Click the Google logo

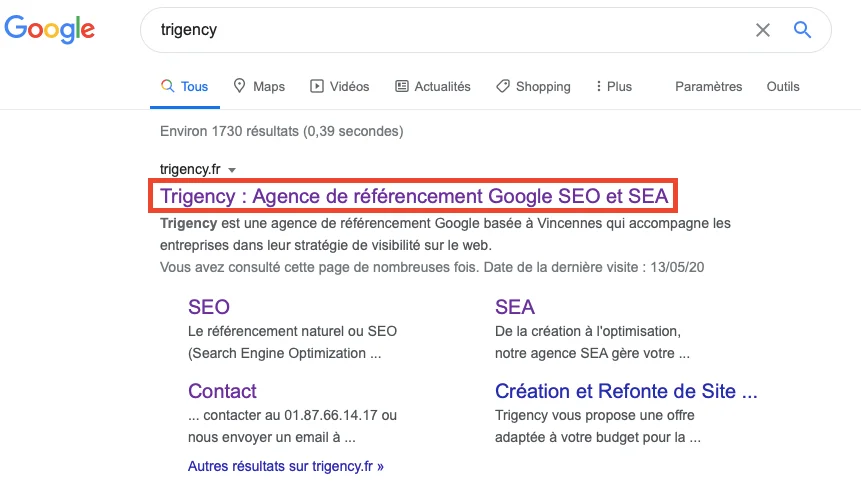point(50,30)
